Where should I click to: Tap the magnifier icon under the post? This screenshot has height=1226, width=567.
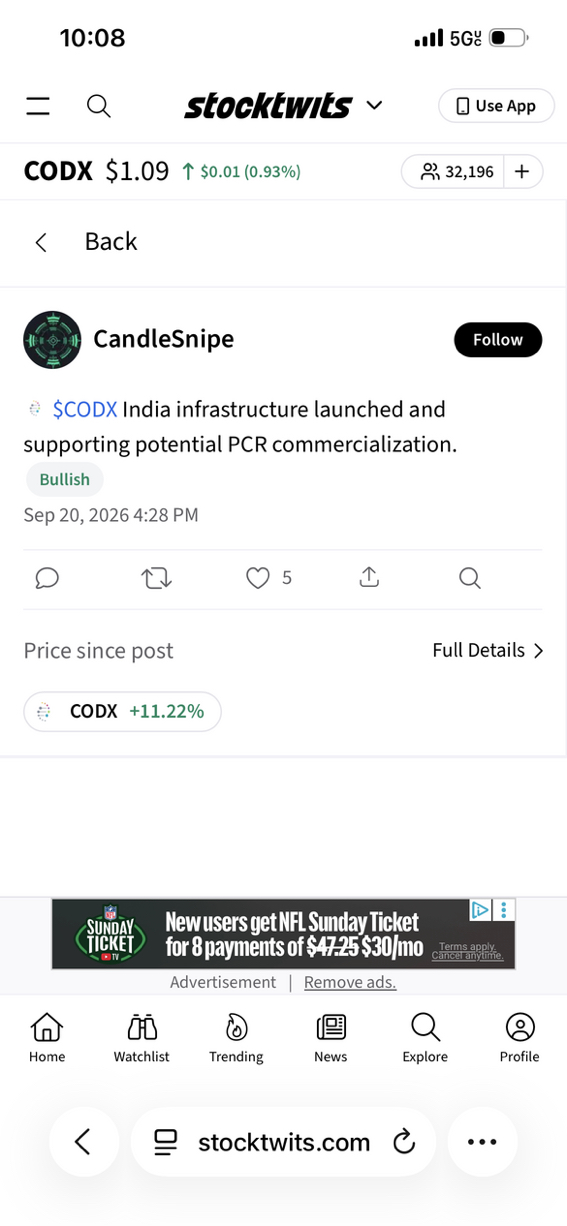pos(469,578)
